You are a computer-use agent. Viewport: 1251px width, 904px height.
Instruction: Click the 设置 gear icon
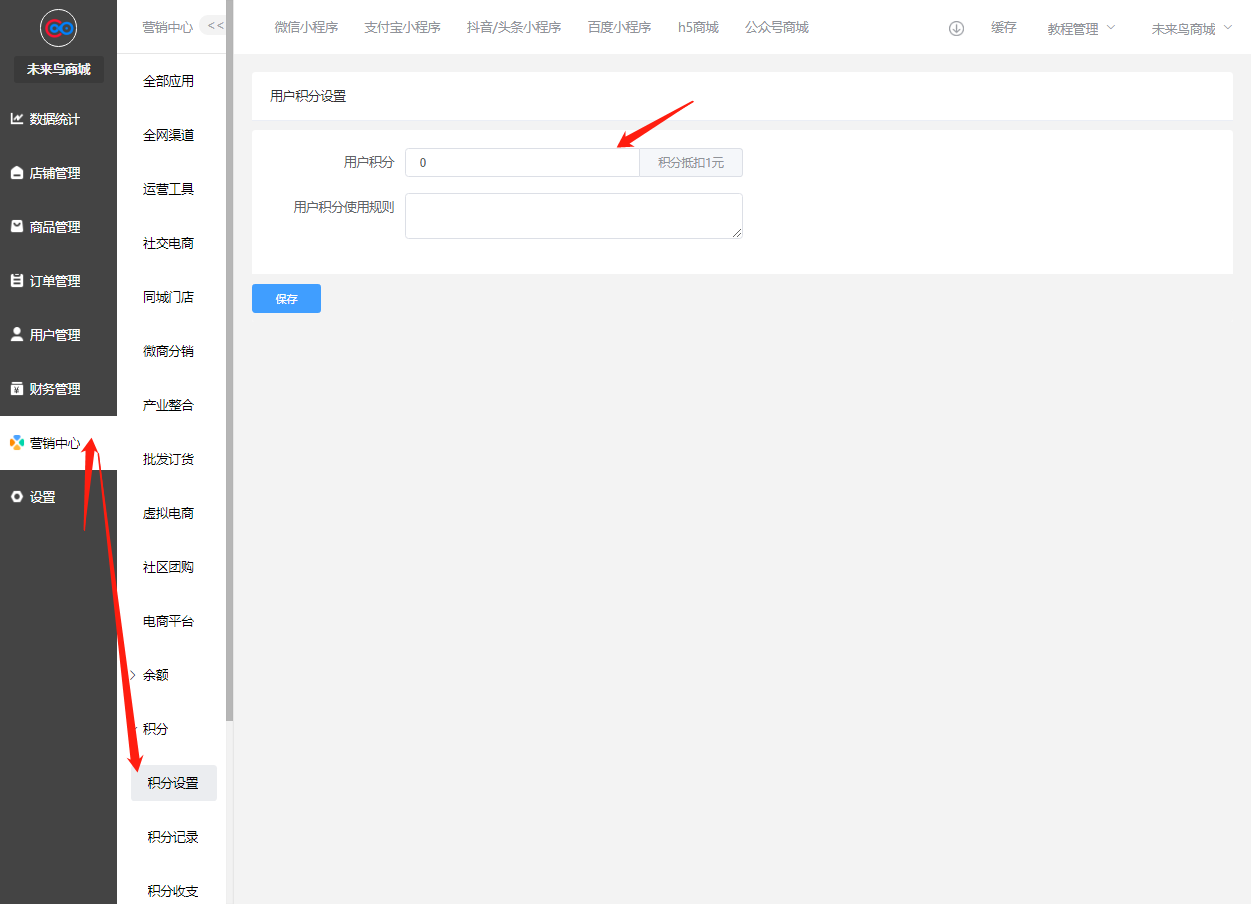(x=16, y=497)
